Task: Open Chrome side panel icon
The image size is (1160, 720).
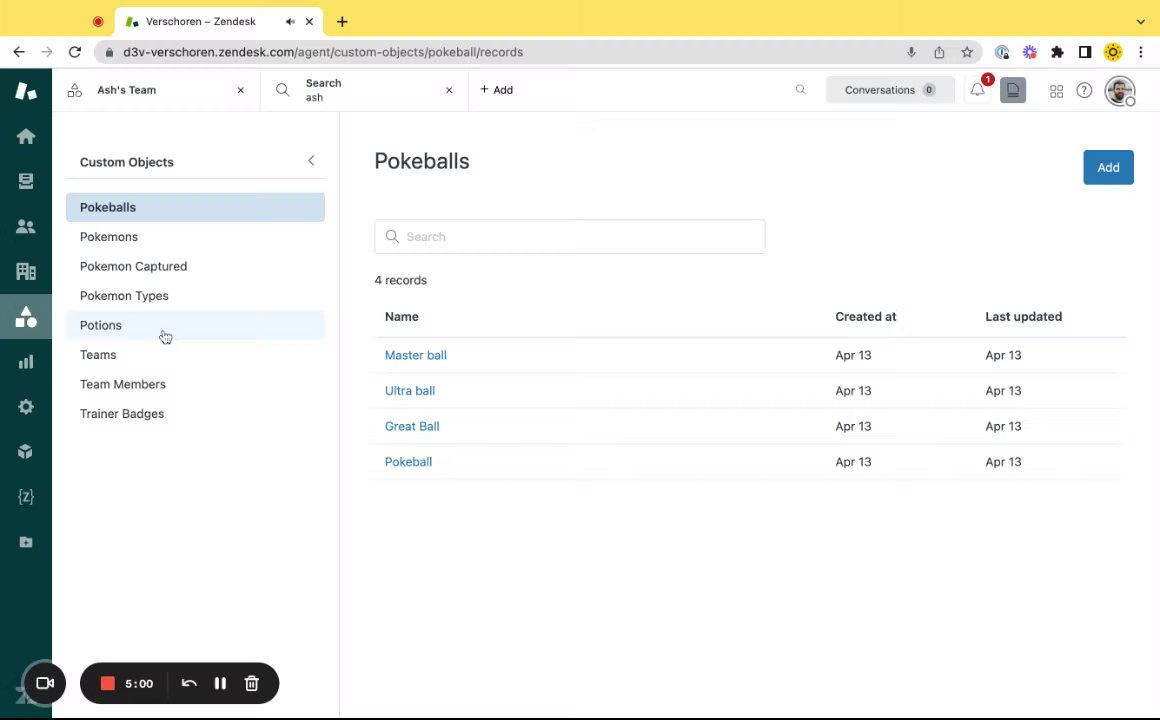Action: pyautogui.click(x=1085, y=52)
